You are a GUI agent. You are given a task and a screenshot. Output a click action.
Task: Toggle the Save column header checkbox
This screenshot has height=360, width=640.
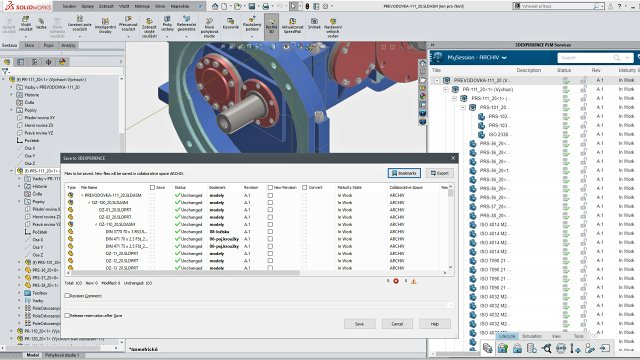(x=152, y=187)
